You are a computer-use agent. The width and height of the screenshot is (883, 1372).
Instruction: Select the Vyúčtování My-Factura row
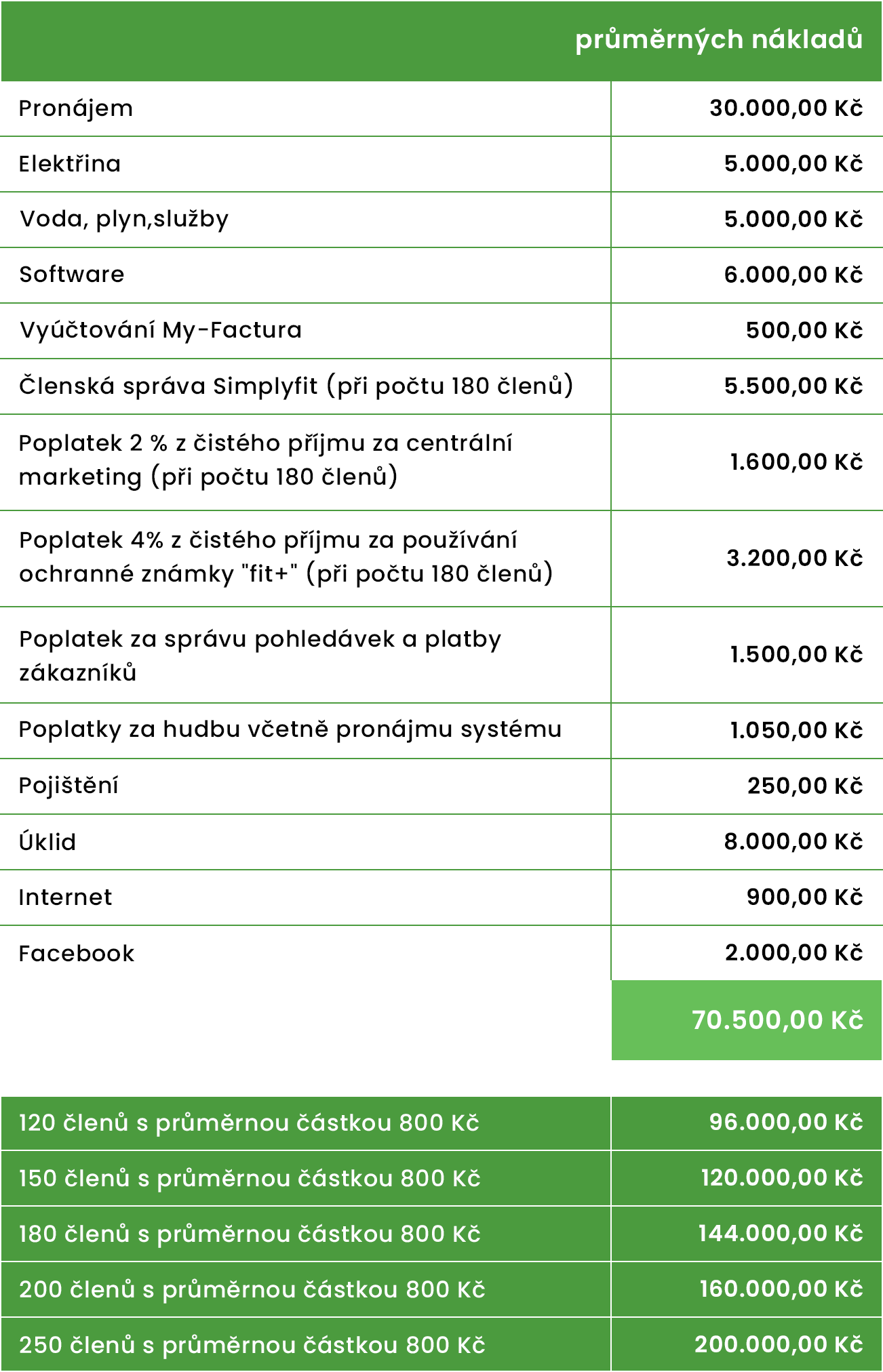pyautogui.click(x=441, y=331)
